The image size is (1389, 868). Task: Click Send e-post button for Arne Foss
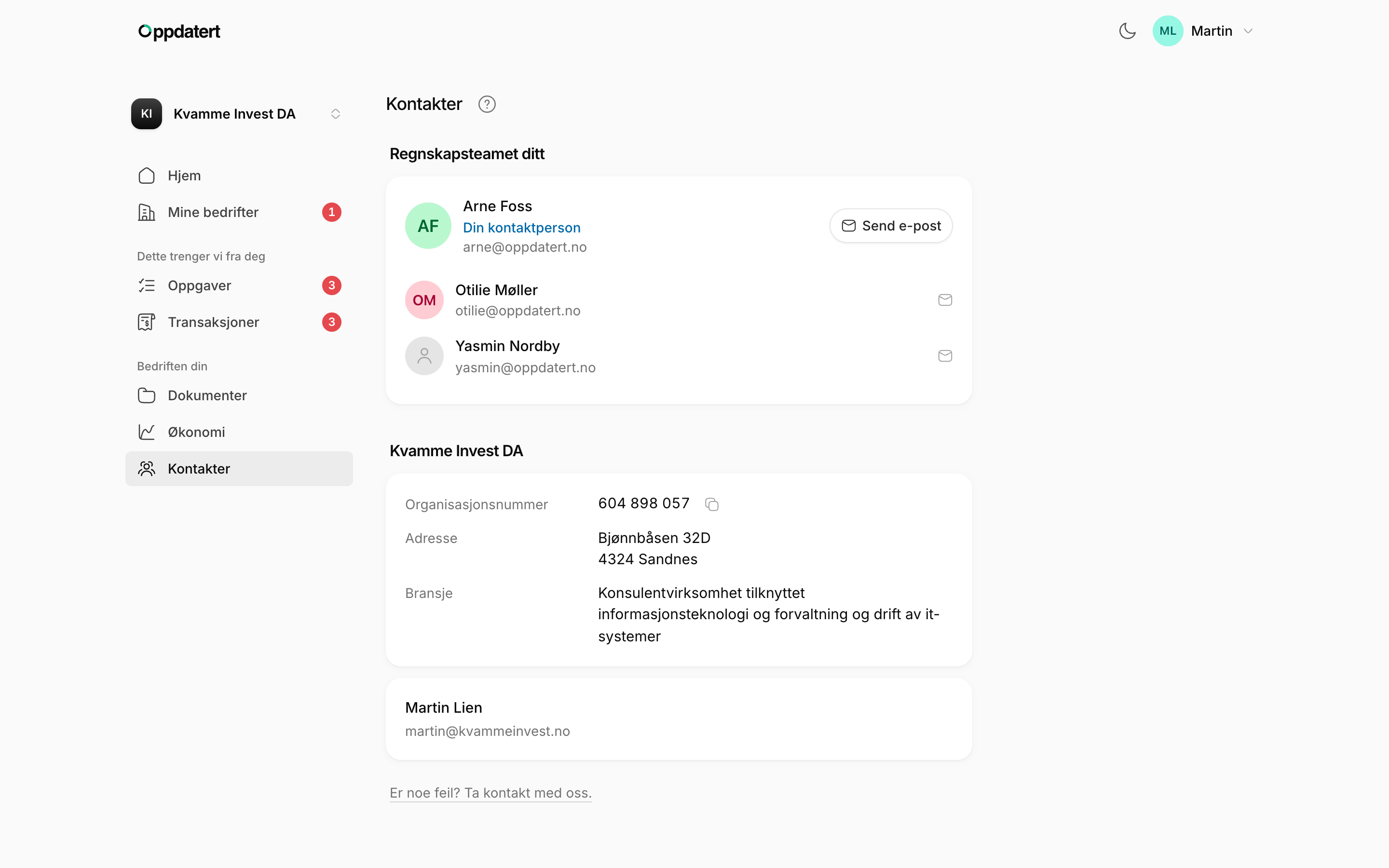(x=891, y=226)
